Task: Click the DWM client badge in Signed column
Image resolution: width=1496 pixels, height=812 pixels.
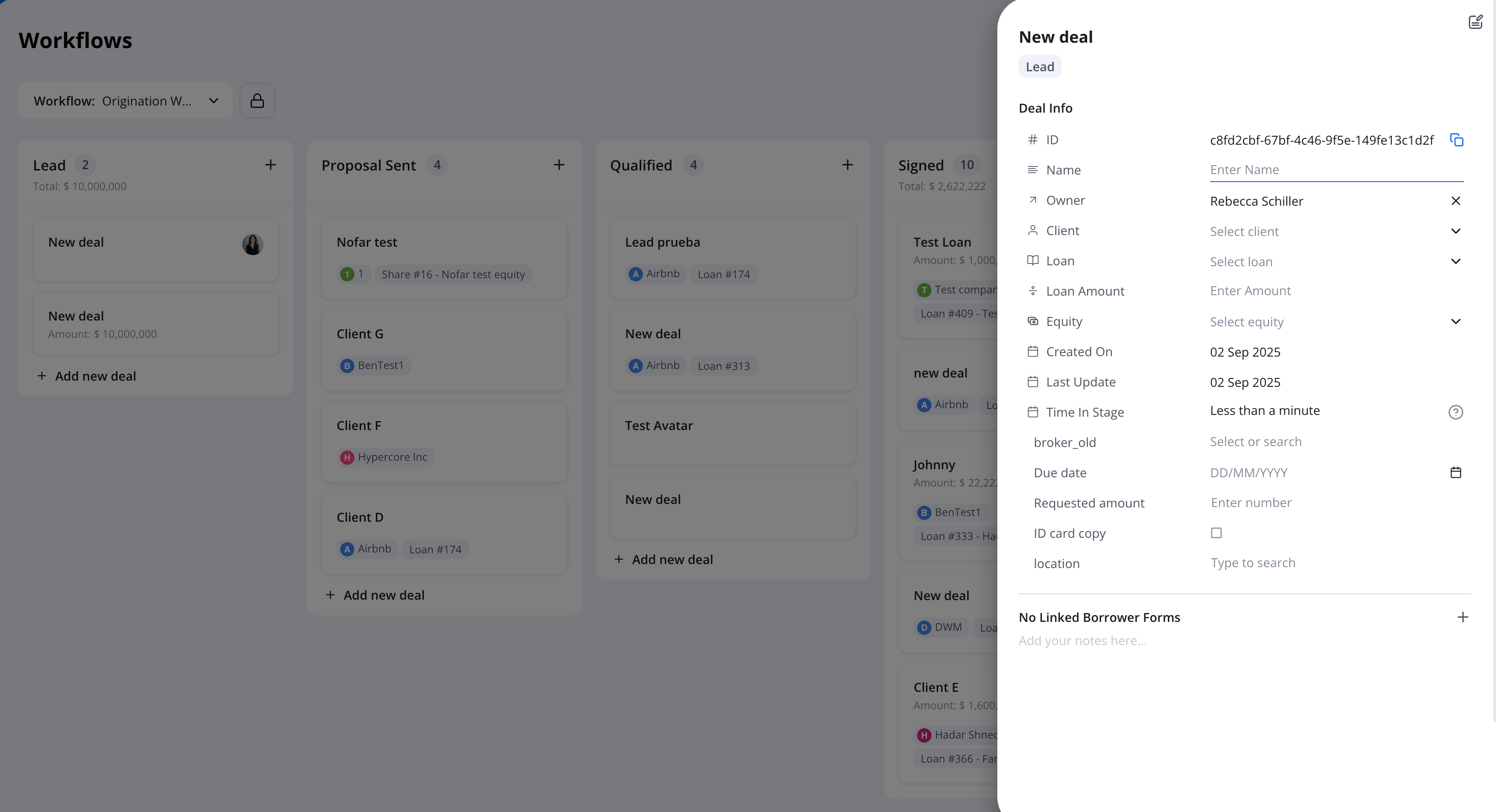Action: (x=942, y=628)
